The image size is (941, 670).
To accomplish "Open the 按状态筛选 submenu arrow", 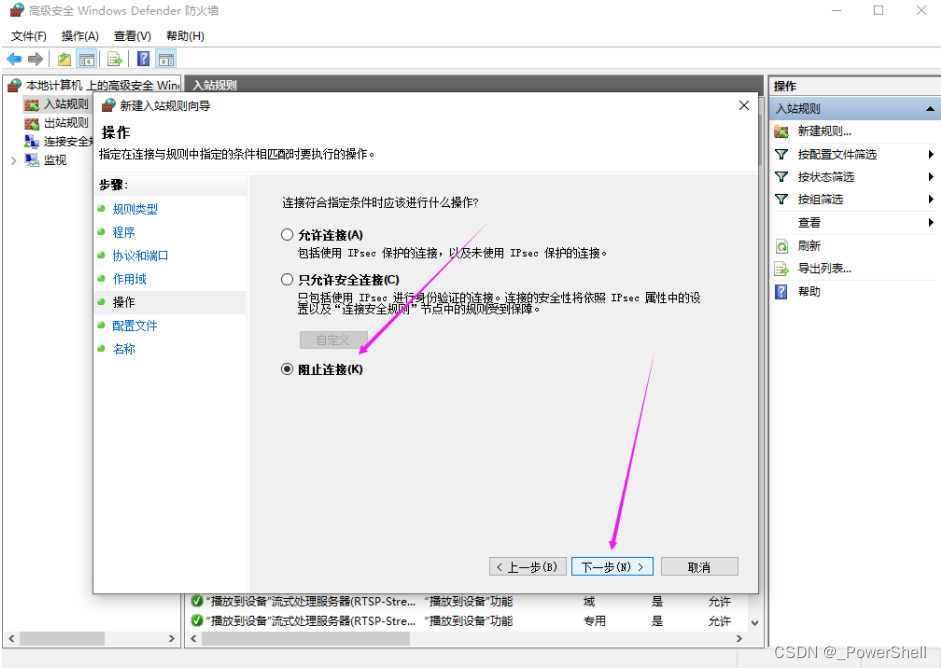I will click(931, 177).
